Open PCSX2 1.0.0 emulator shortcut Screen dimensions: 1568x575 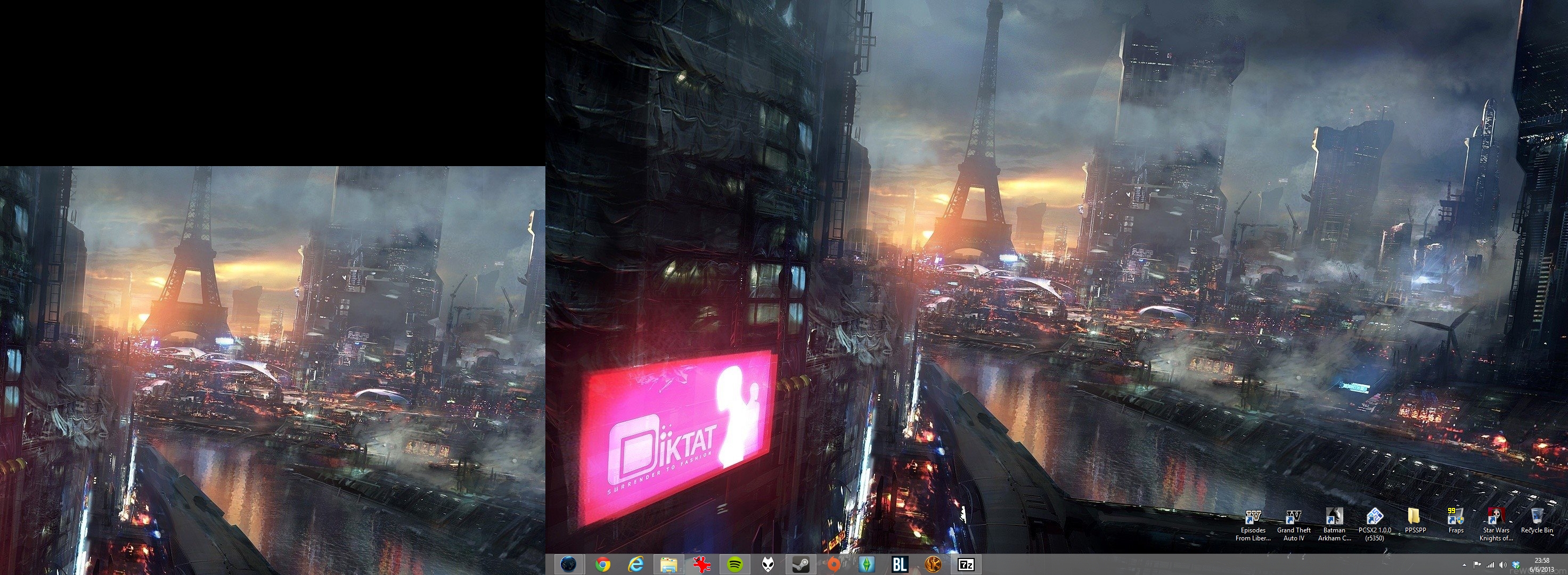1375,525
